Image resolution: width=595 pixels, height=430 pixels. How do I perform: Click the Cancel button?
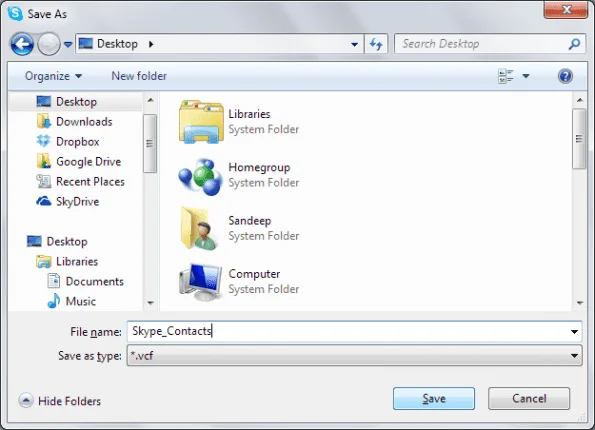529,398
